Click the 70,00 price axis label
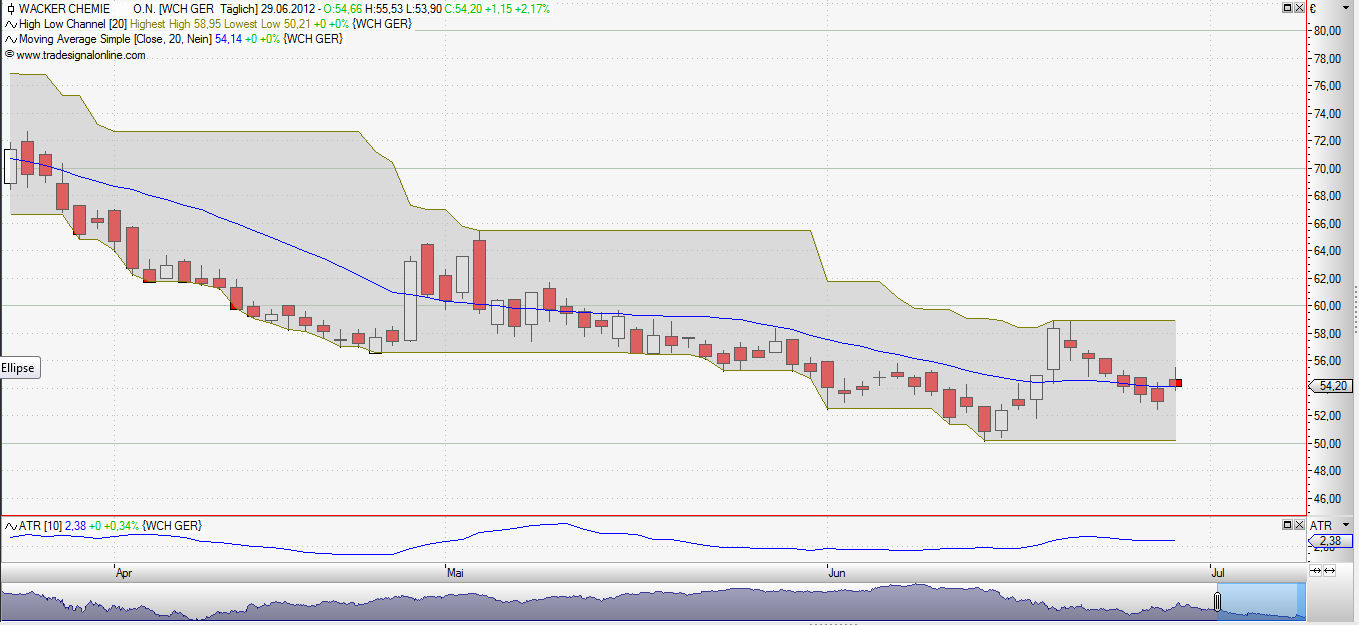This screenshot has height=625, width=1359. click(x=1327, y=169)
